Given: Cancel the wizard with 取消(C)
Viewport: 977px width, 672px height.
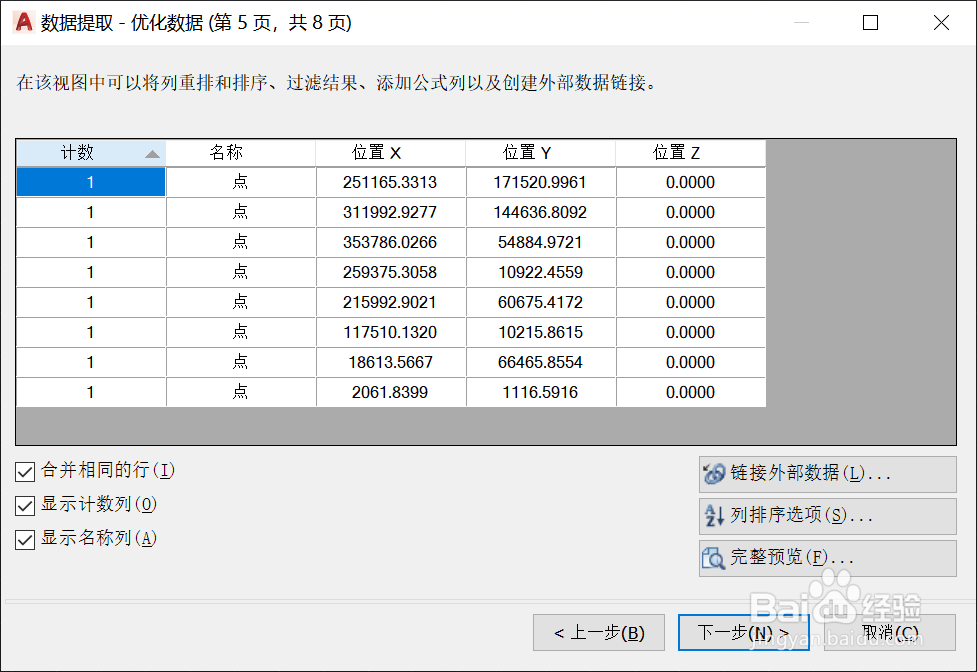Looking at the screenshot, I should tap(890, 633).
